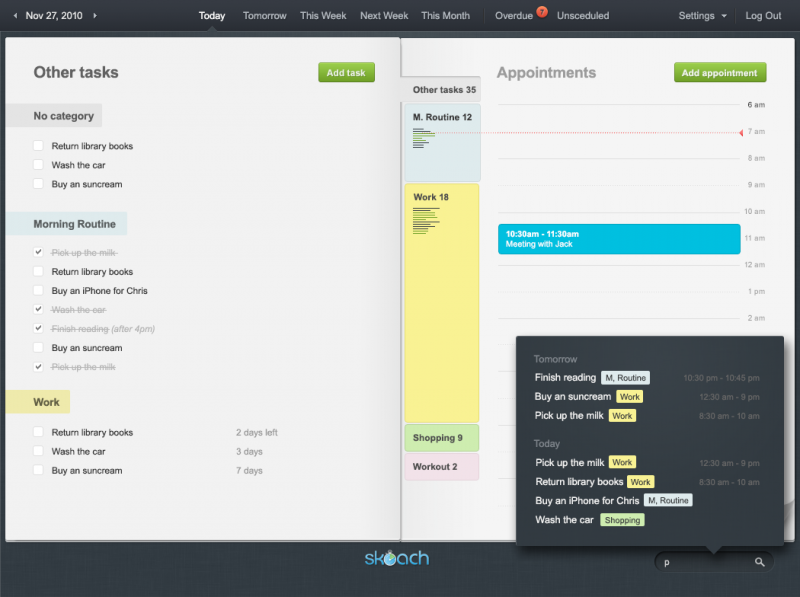
Task: Select the yellow Work 18 category block
Action: tap(442, 302)
